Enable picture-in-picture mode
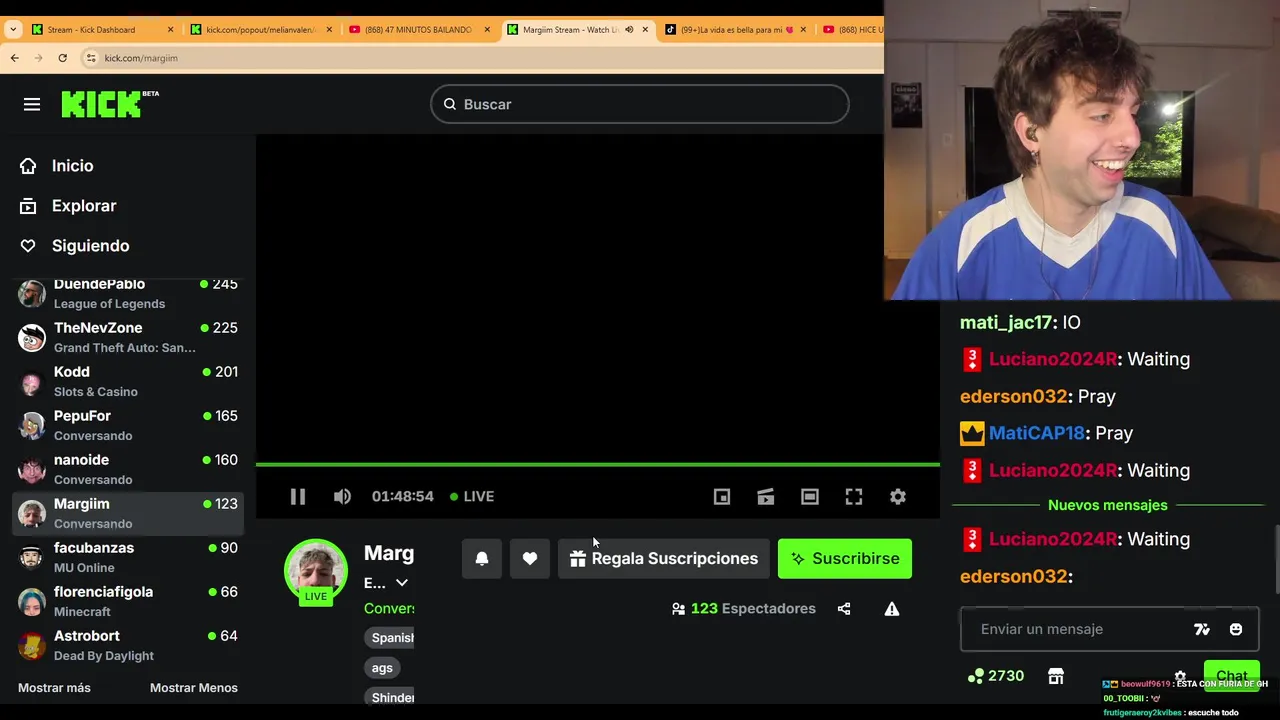Viewport: 1280px width, 720px height. [x=722, y=496]
